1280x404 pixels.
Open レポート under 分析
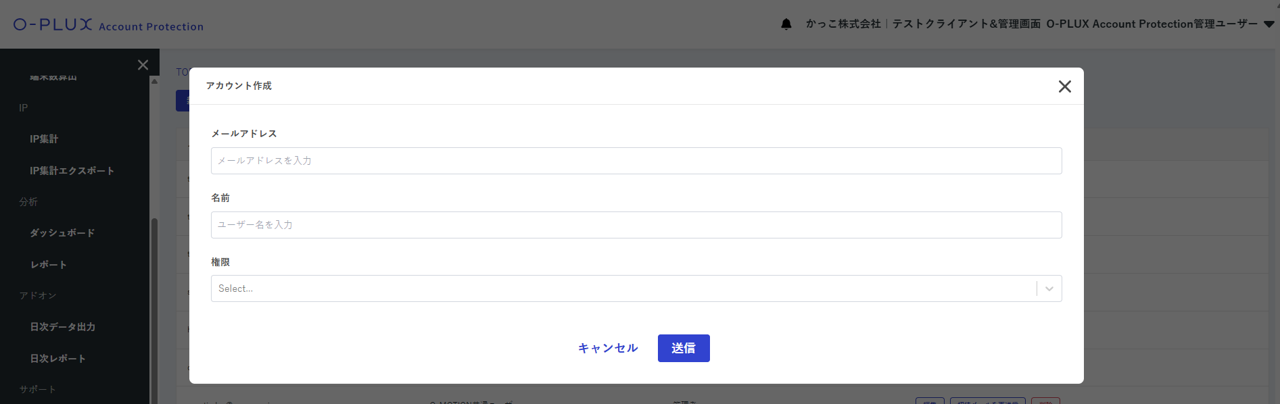click(x=49, y=265)
